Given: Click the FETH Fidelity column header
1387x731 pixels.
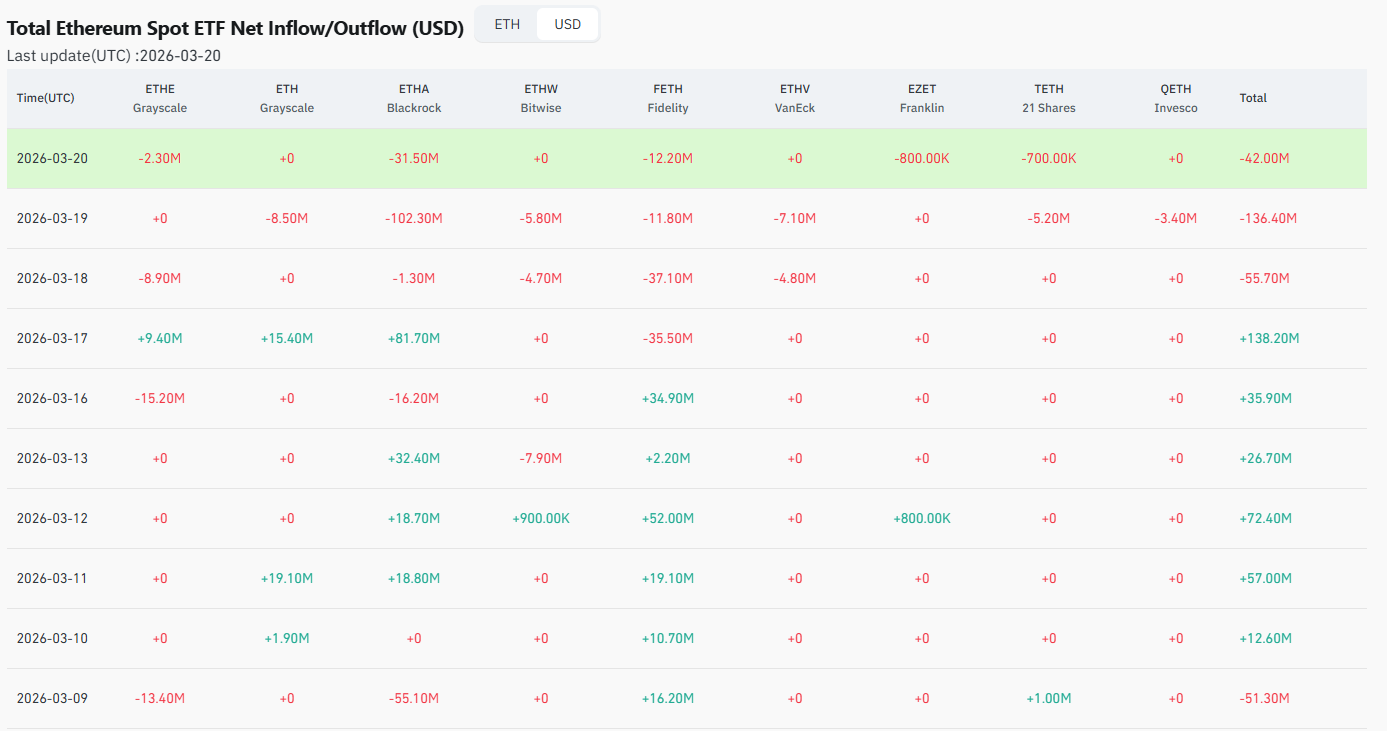Looking at the screenshot, I should pos(668,98).
